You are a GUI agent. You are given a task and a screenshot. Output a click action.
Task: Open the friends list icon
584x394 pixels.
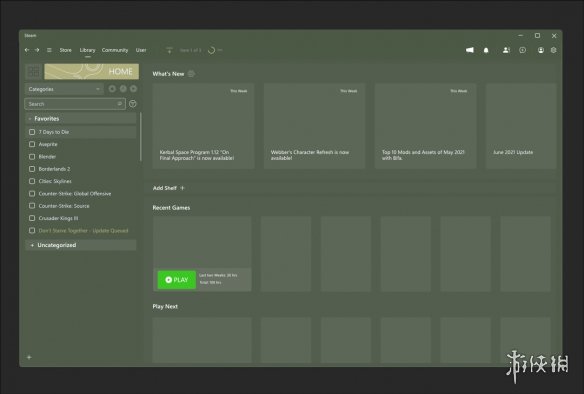point(506,50)
